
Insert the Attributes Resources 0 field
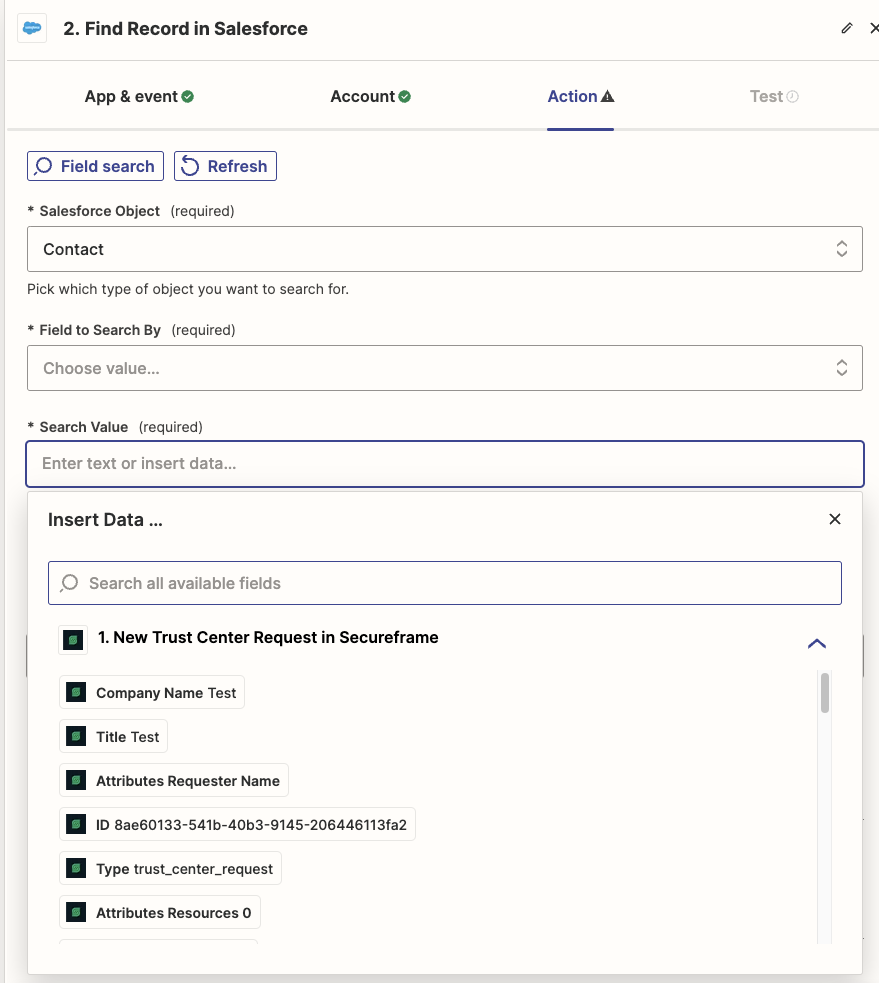coord(160,912)
